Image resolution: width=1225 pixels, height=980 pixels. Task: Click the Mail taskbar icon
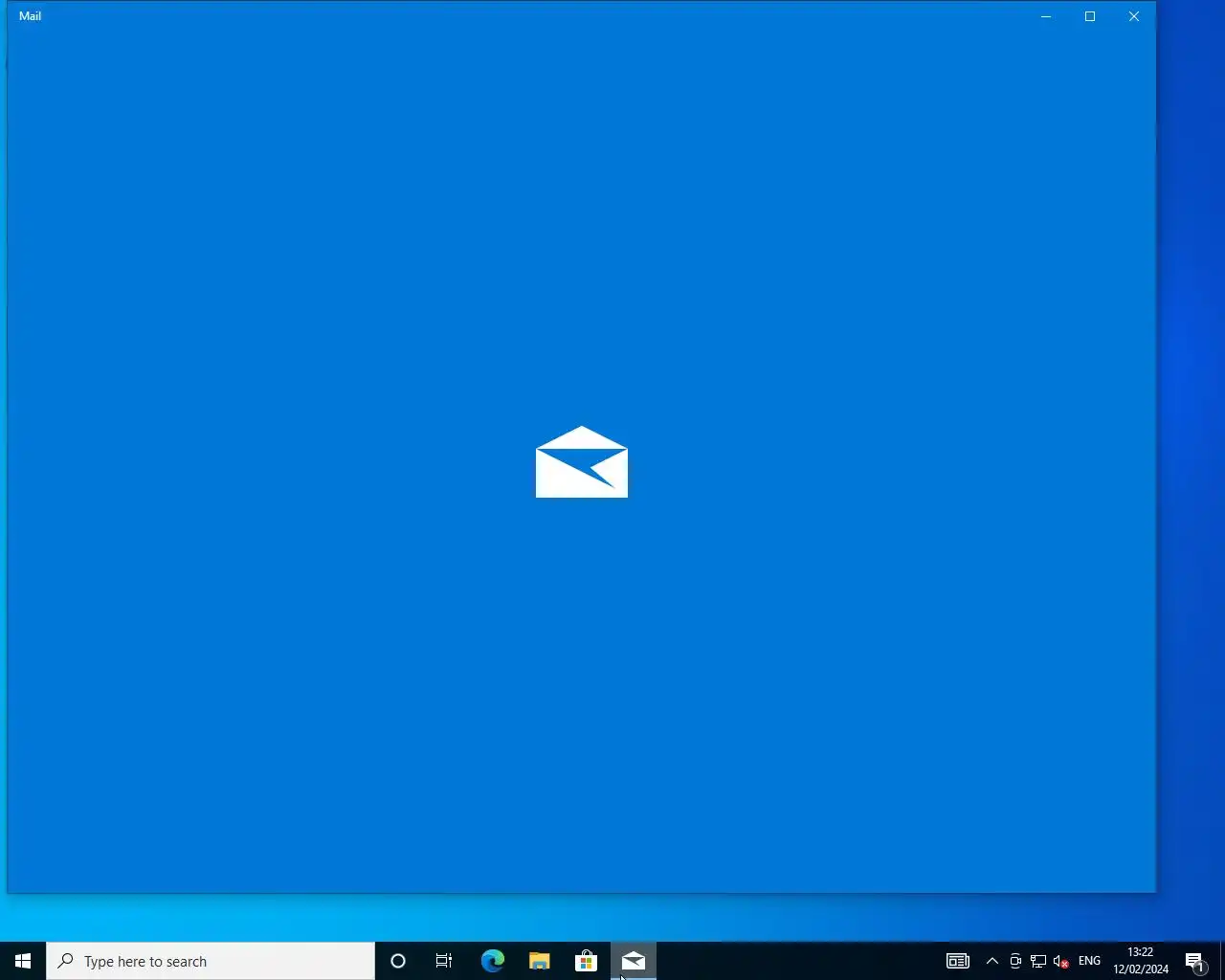click(634, 961)
